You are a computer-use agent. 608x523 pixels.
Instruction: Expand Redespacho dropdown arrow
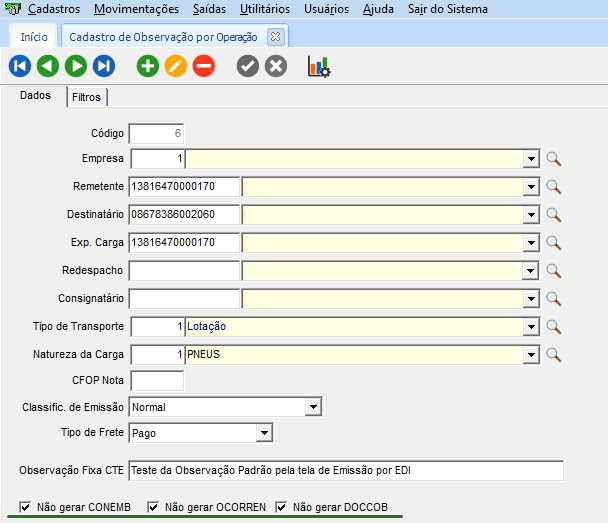click(x=531, y=271)
